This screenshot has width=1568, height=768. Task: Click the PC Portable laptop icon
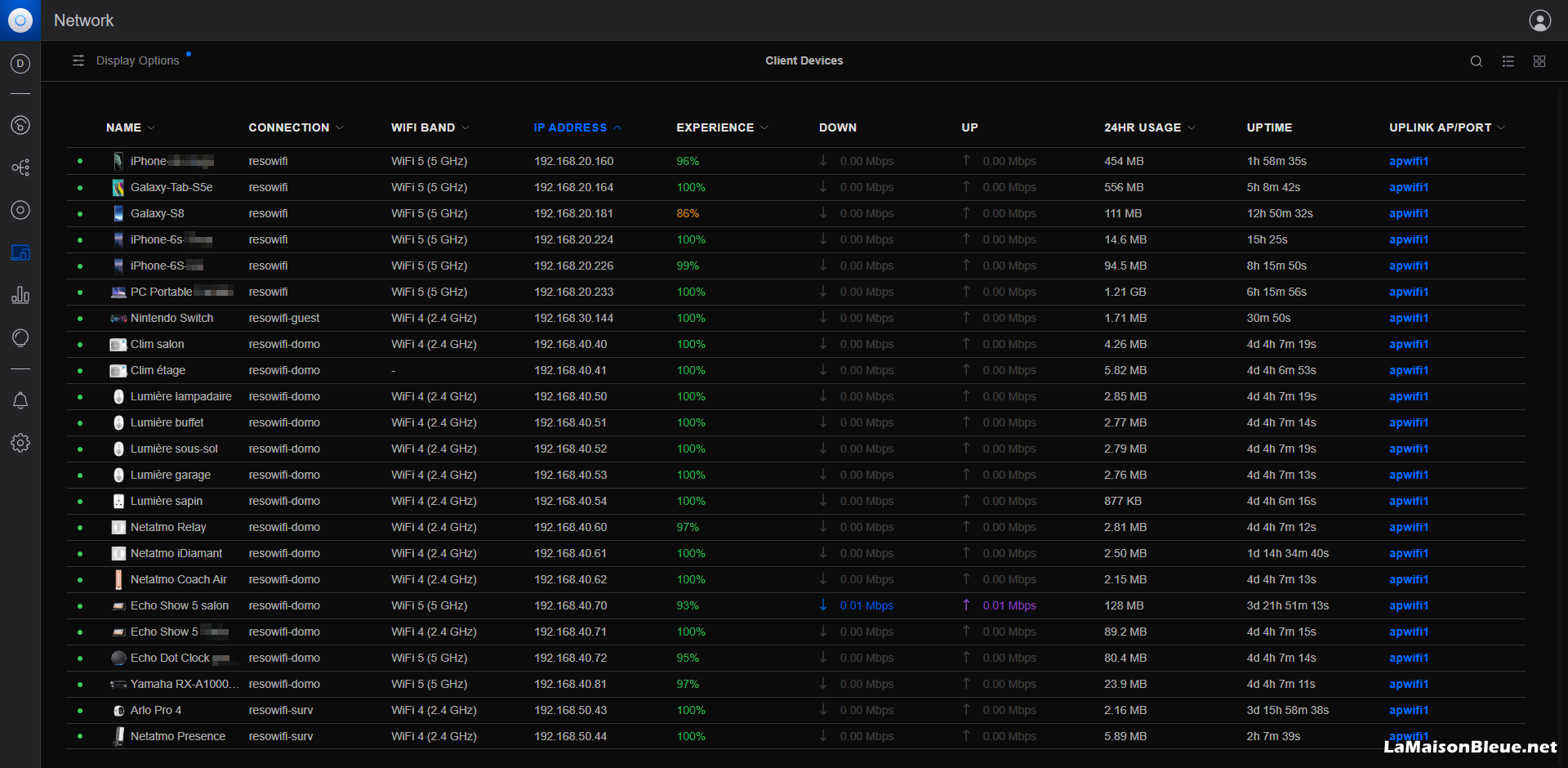tap(118, 292)
